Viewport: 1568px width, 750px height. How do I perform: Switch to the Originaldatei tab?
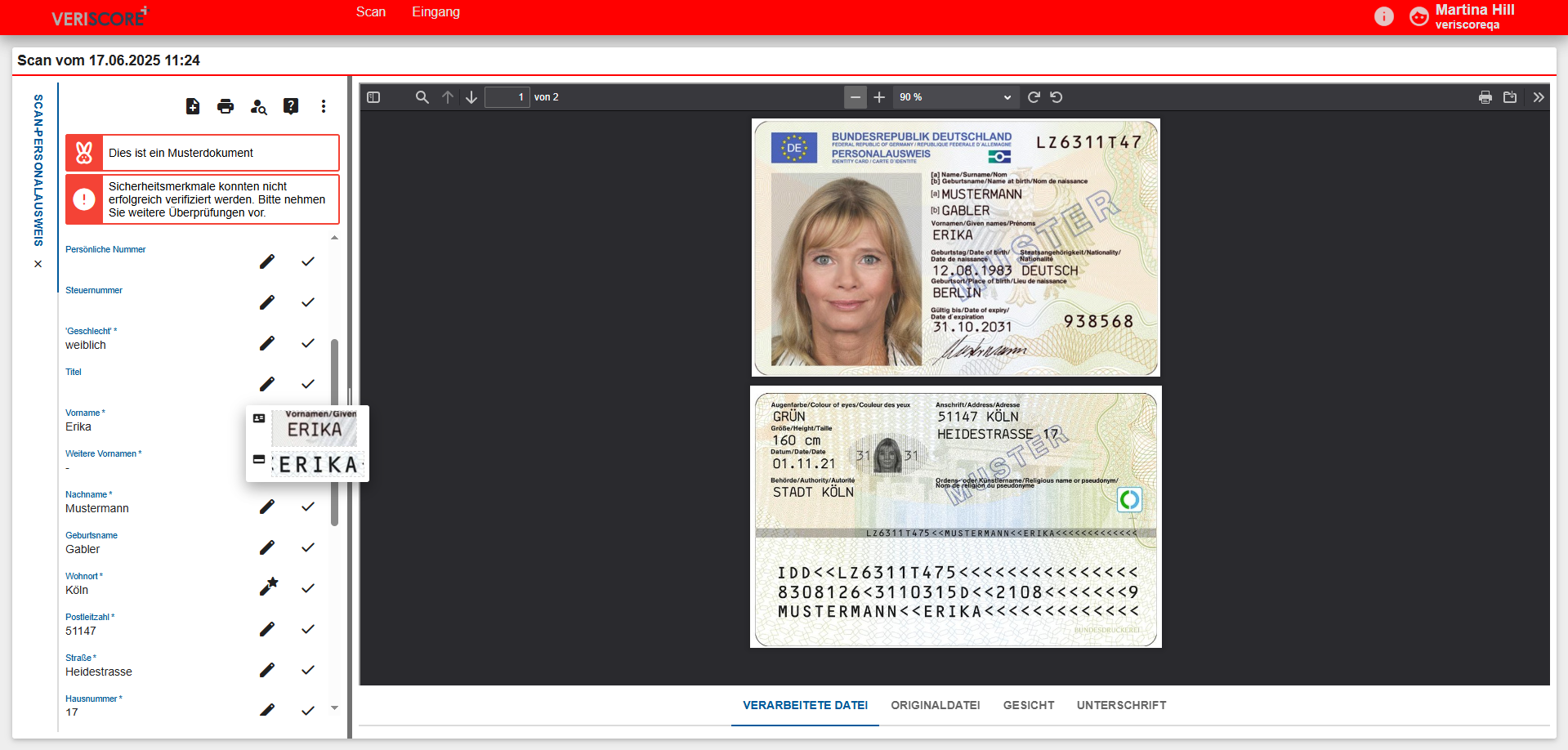935,705
